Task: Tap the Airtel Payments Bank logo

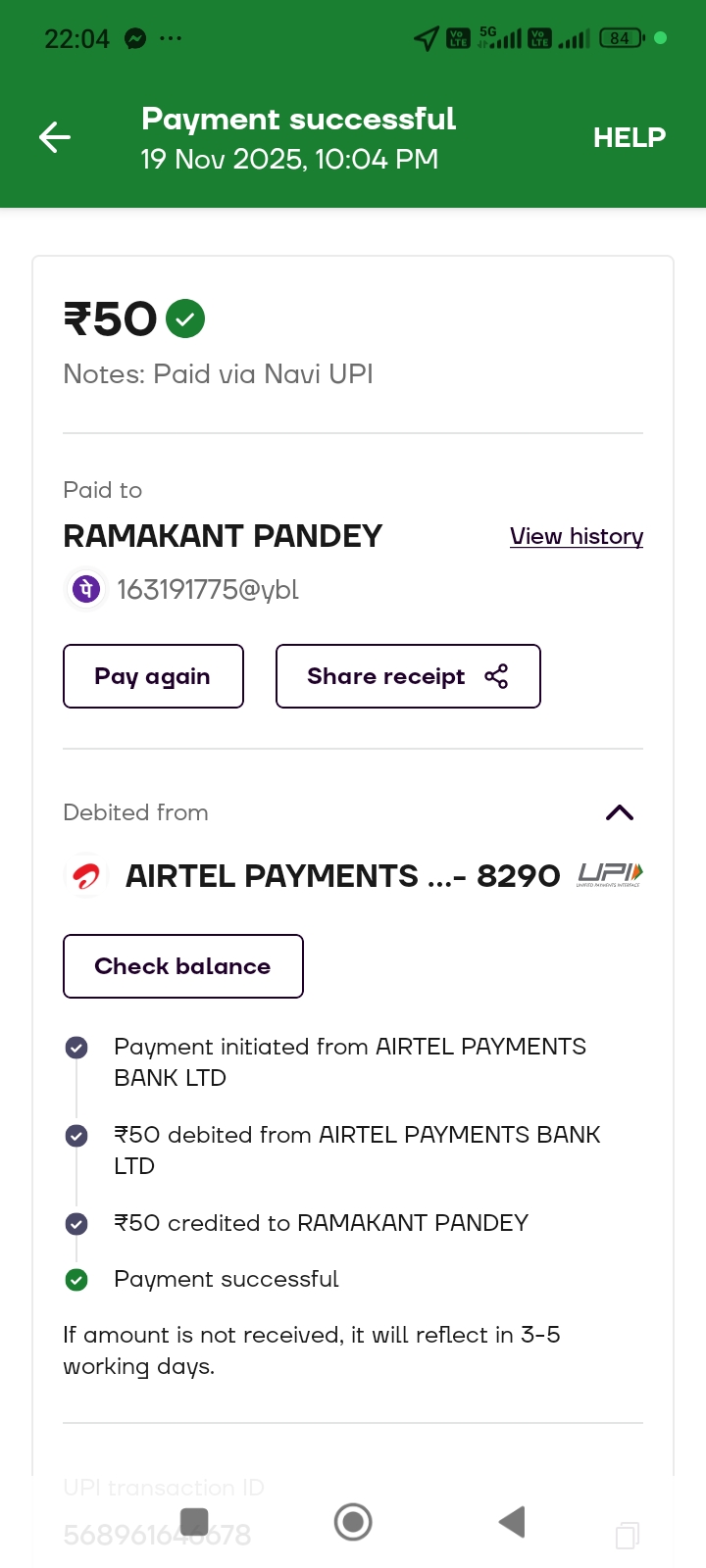Action: tap(86, 876)
